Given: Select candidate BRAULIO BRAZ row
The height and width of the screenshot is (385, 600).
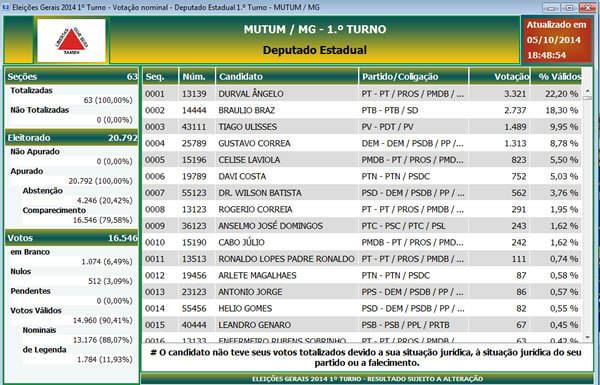Looking at the screenshot, I should click(362, 110).
